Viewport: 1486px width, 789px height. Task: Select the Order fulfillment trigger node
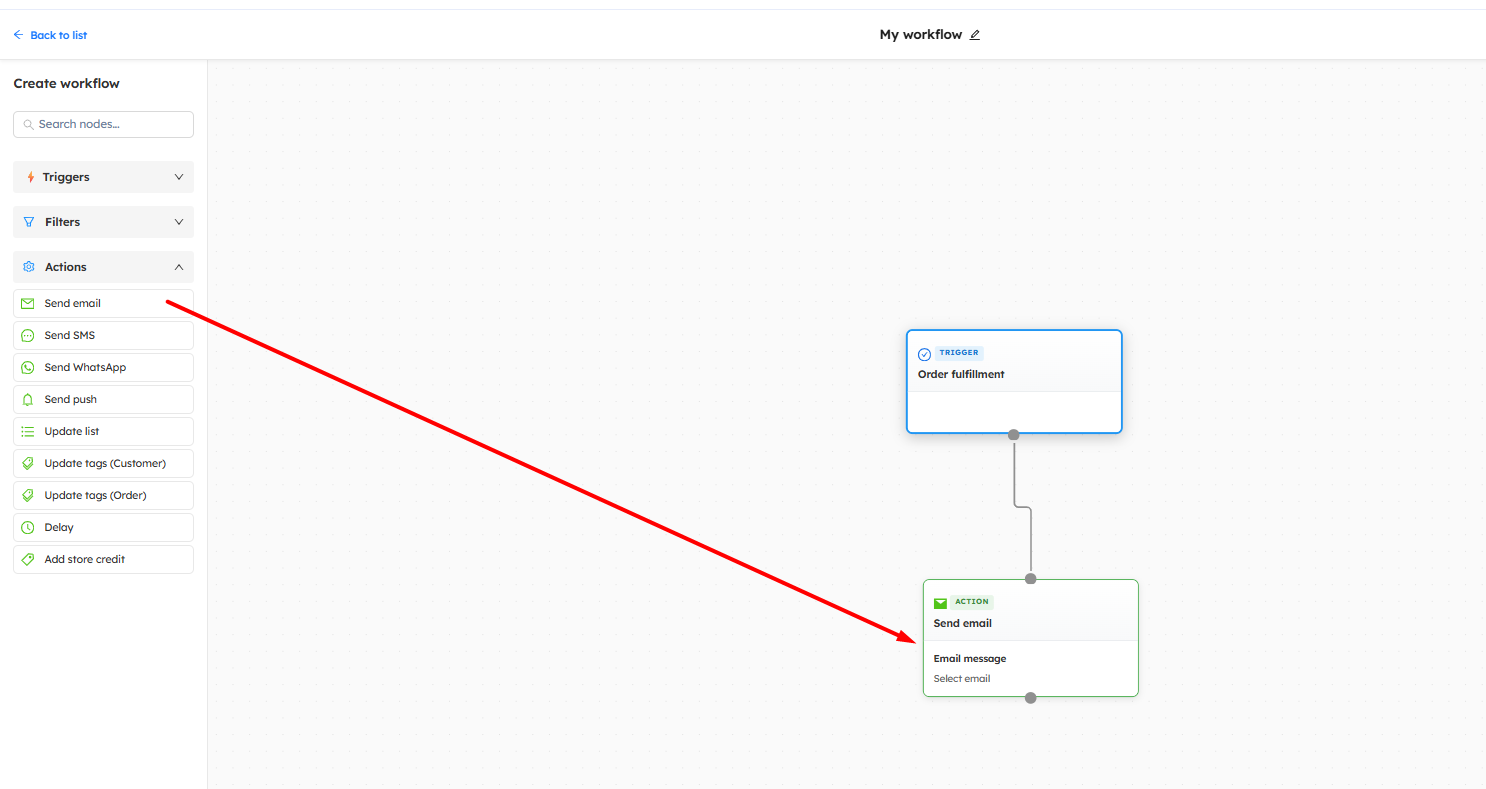pyautogui.click(x=1014, y=375)
